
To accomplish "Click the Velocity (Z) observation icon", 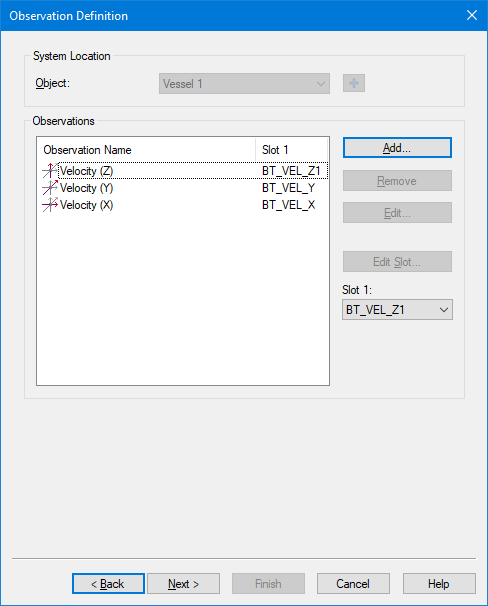I will [50, 170].
